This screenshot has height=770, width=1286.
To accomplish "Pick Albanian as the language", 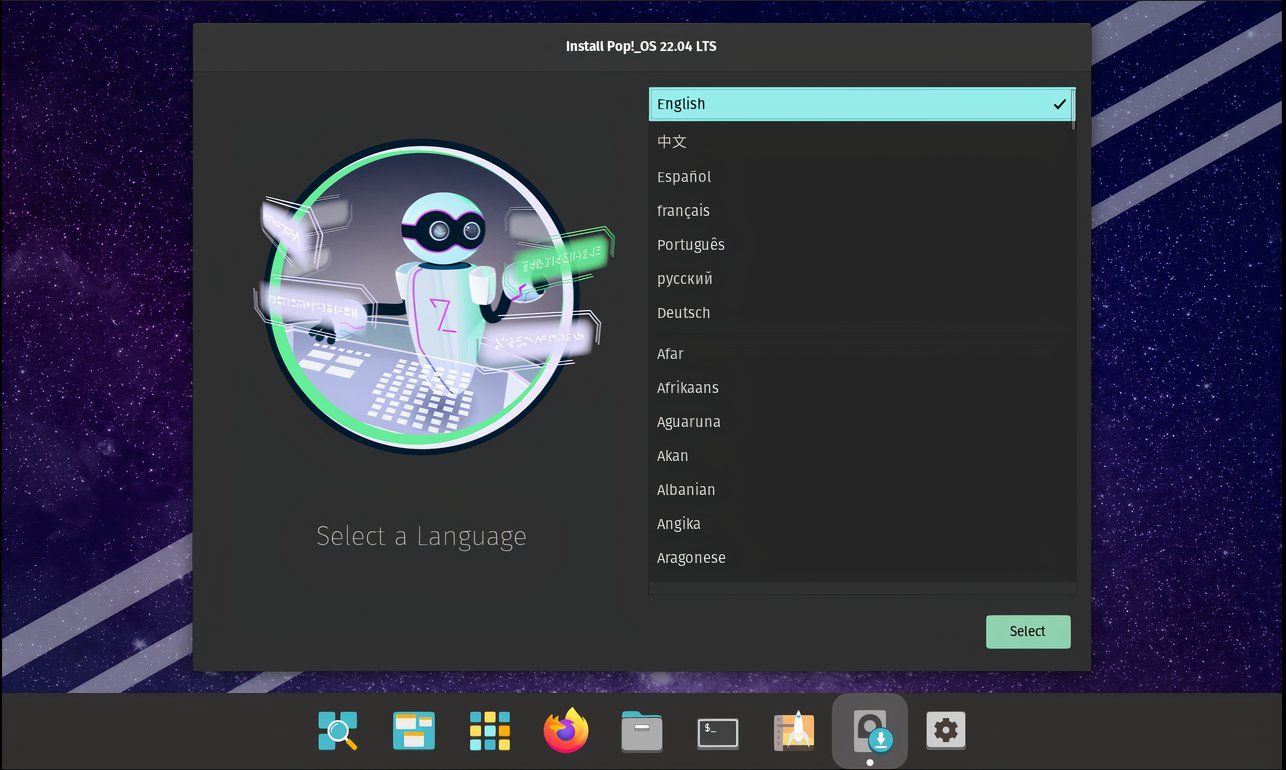I will [686, 489].
